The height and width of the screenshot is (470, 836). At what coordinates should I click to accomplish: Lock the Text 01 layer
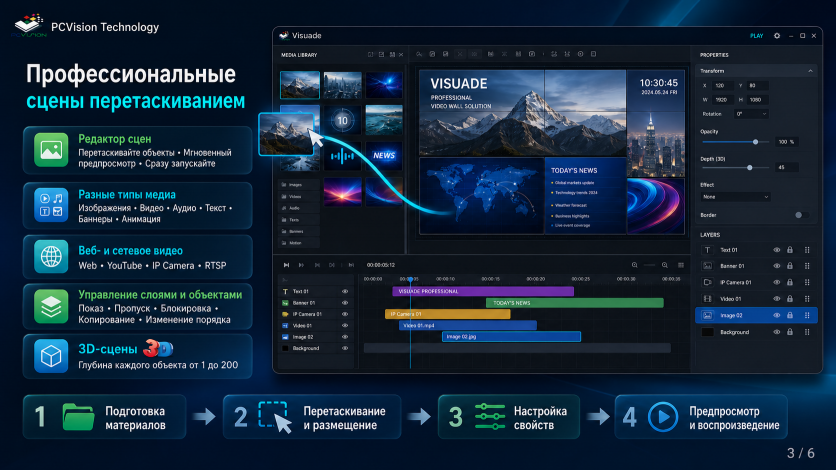790,250
